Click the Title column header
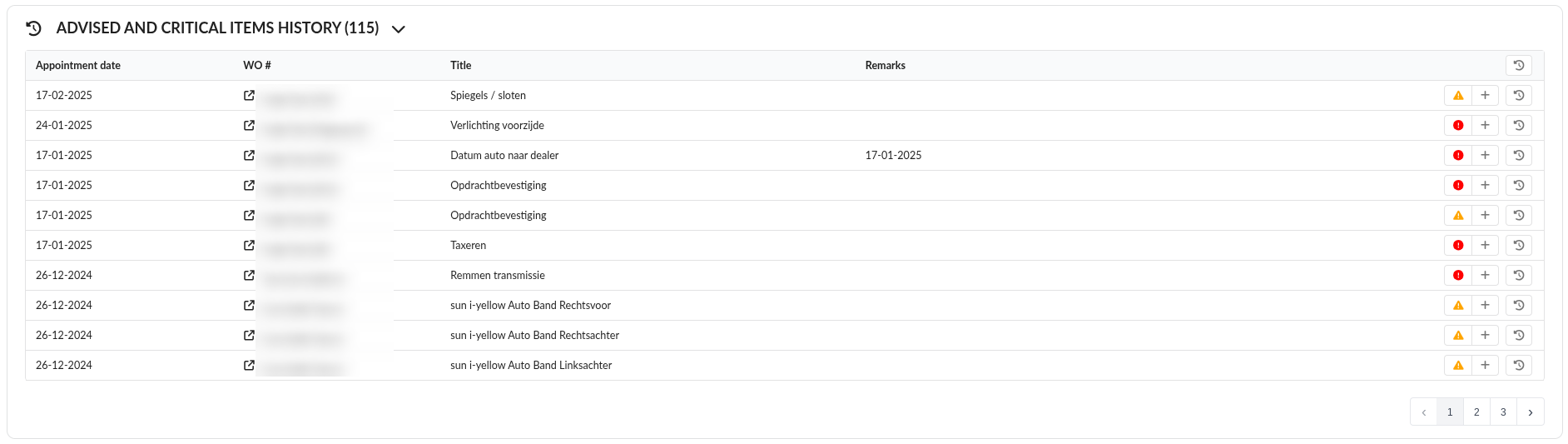Image resolution: width=1568 pixels, height=444 pixels. click(460, 66)
